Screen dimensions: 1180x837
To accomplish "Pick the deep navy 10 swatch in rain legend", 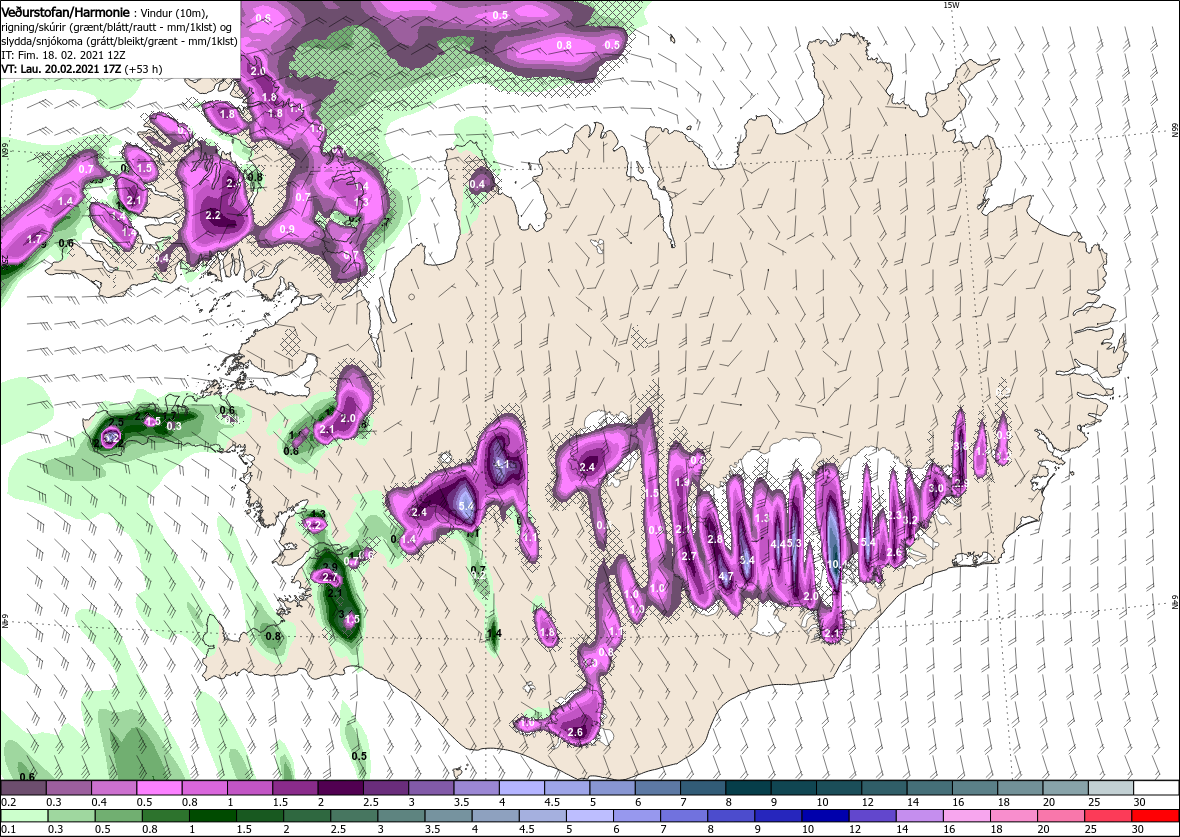I will 825,816.
